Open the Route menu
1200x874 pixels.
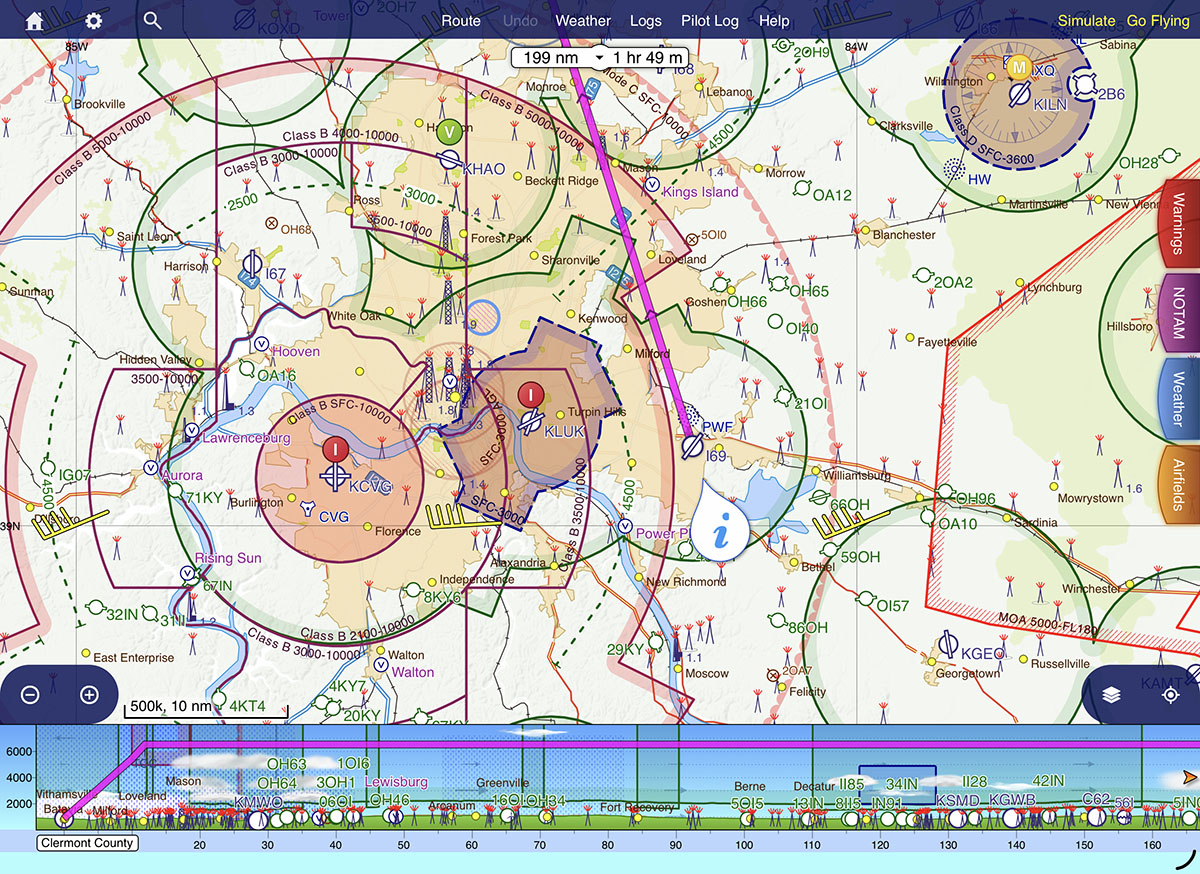coord(461,20)
